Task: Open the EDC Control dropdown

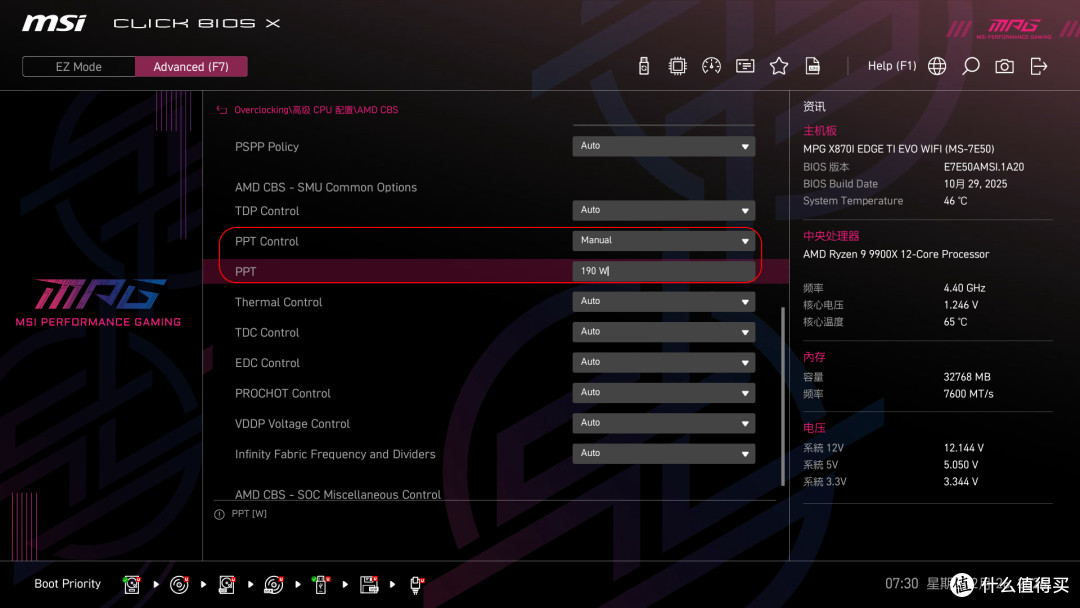Action: coord(663,361)
